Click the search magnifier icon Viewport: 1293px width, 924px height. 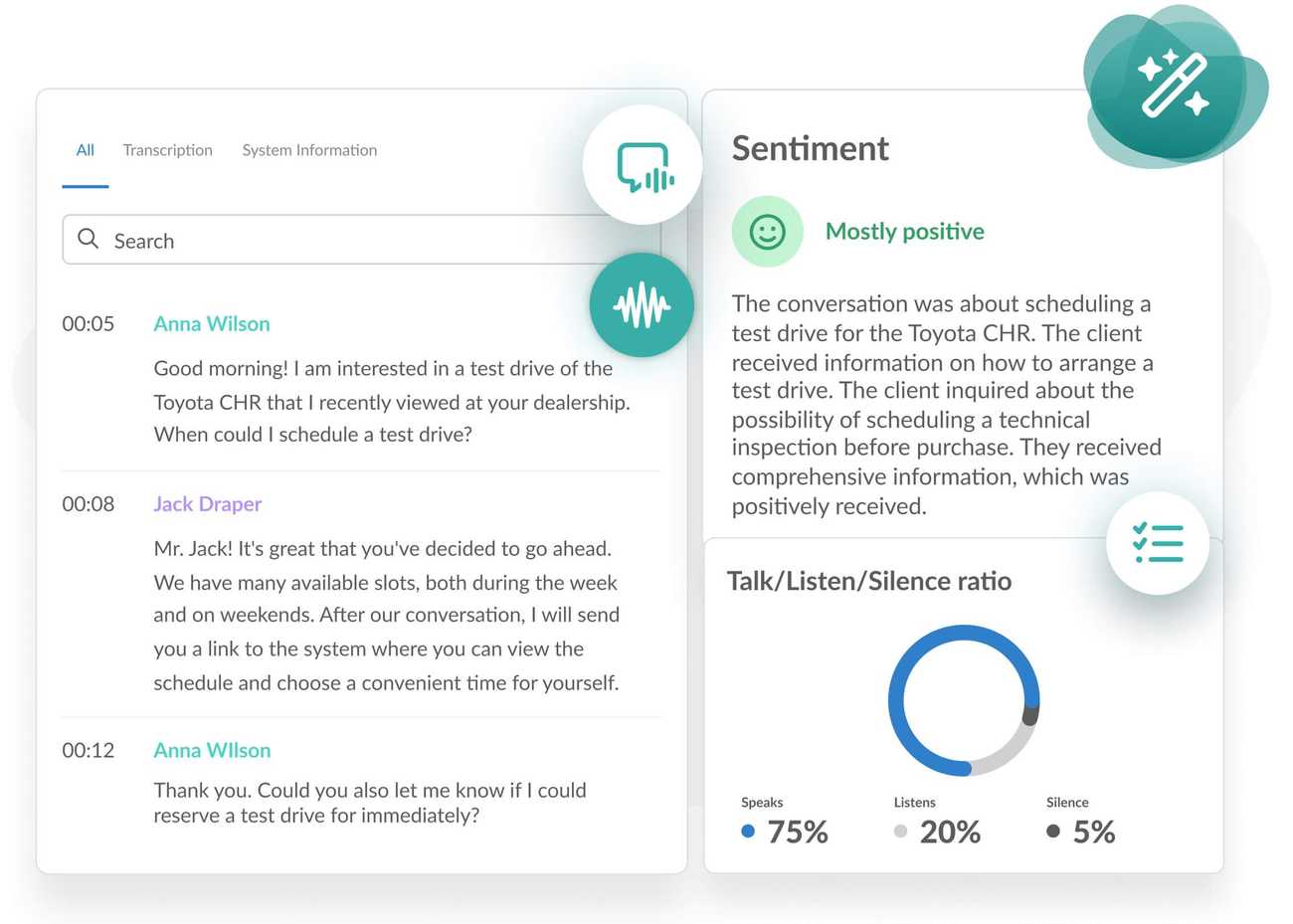click(88, 239)
